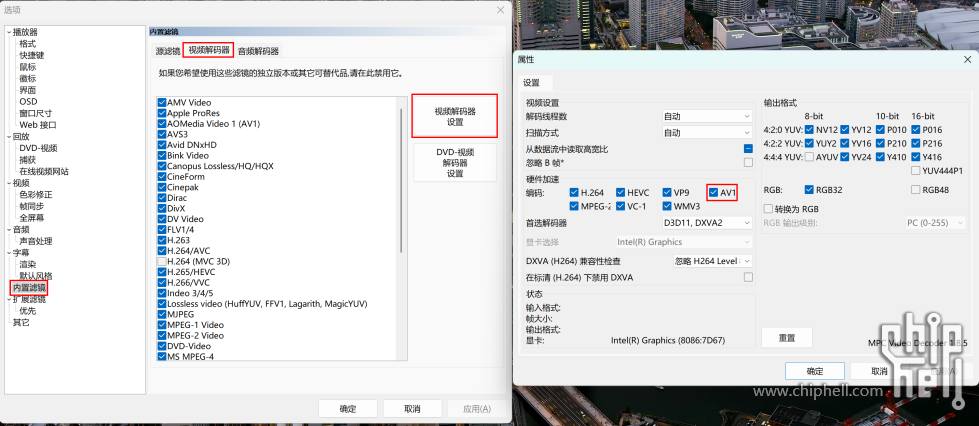Toggle the NV12 output format checkbox
Image resolution: width=979 pixels, height=426 pixels.
[809, 130]
